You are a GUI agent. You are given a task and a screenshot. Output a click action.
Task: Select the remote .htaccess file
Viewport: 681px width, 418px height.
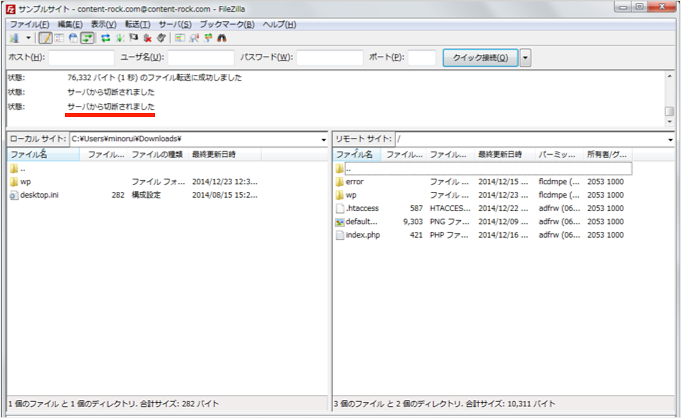362,209
